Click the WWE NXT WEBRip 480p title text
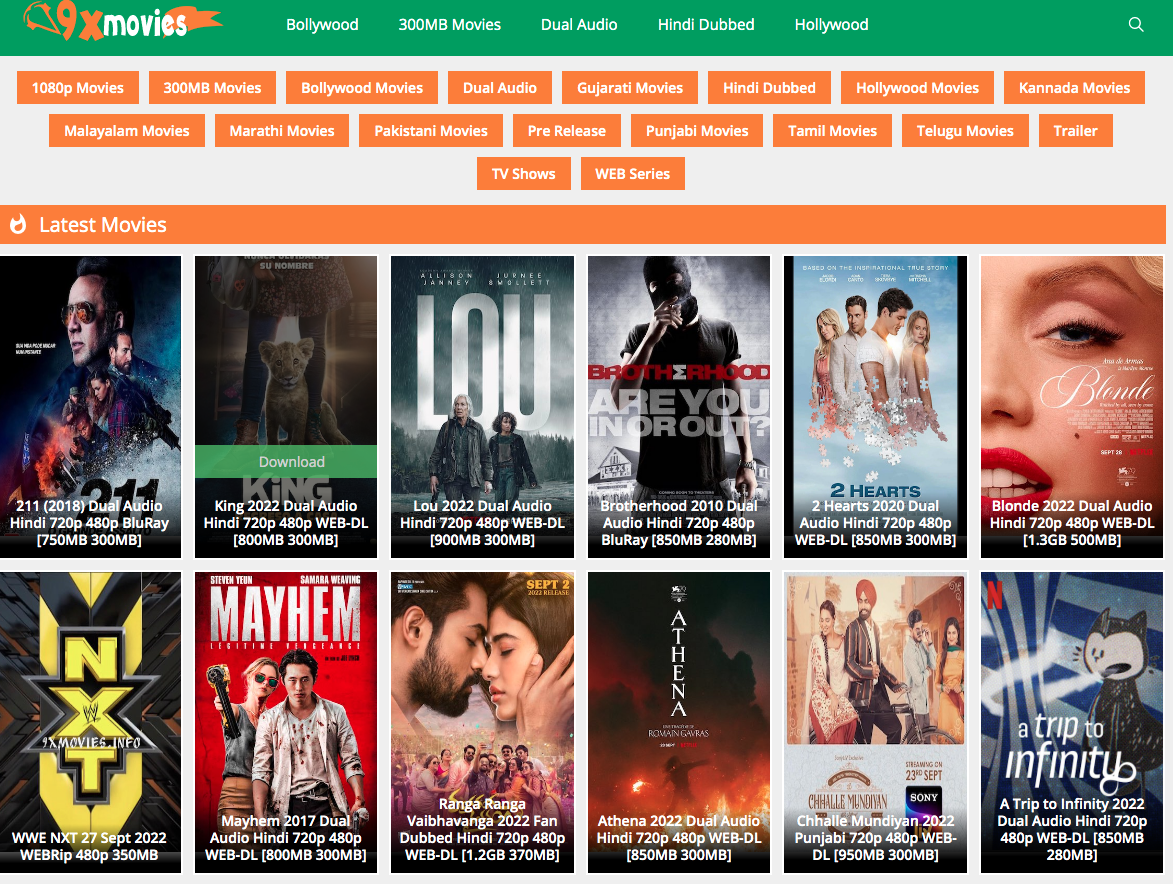Screen dimensions: 1173x884 [x=90, y=846]
